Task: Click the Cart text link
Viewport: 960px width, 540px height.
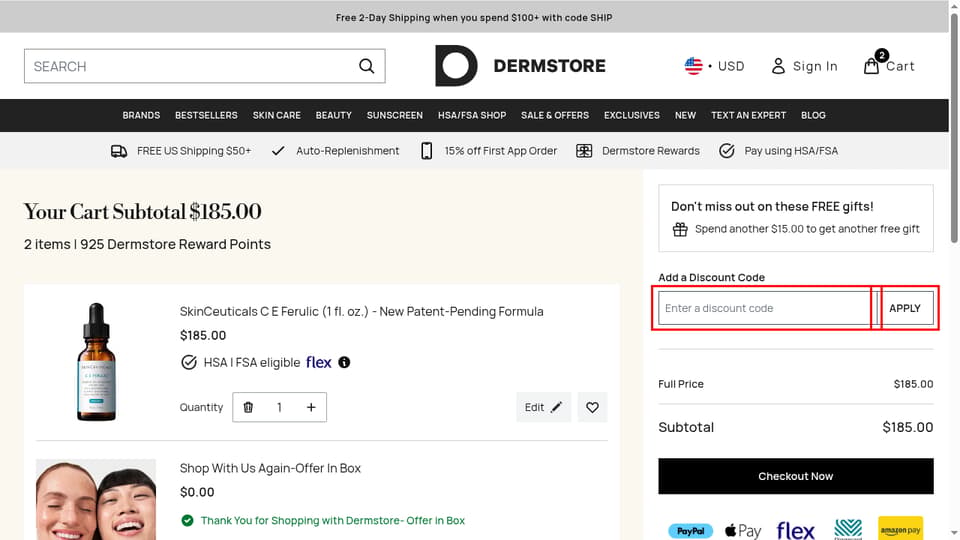Action: pos(900,66)
